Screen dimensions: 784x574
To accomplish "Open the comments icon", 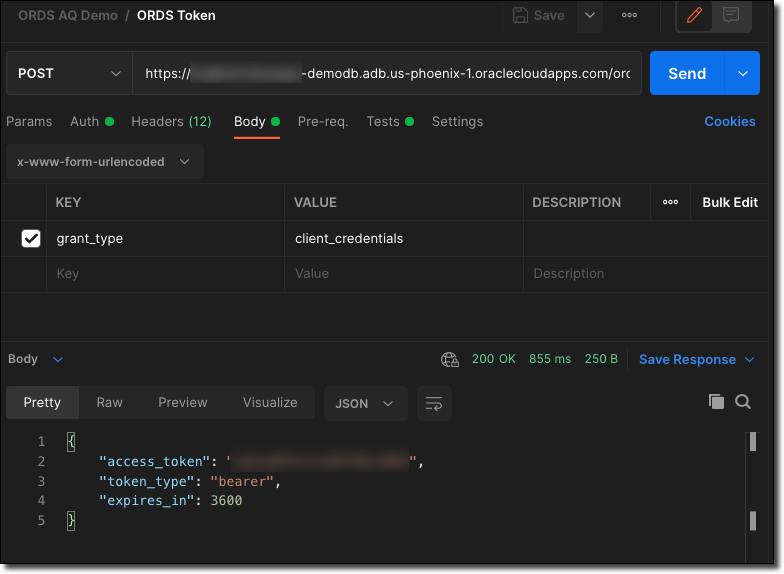I will 730,16.
